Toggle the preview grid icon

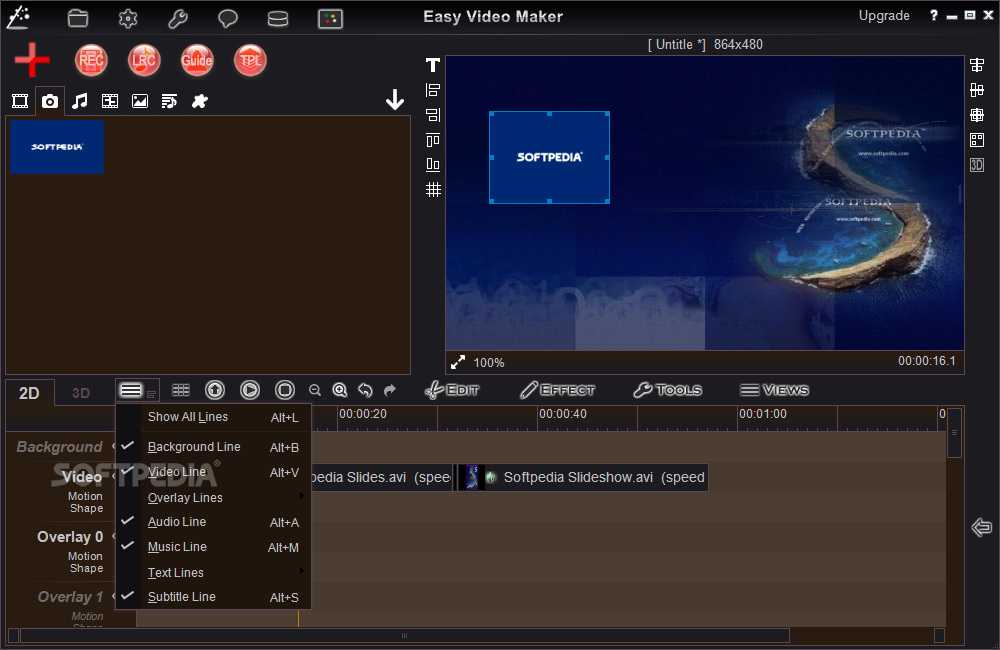433,189
